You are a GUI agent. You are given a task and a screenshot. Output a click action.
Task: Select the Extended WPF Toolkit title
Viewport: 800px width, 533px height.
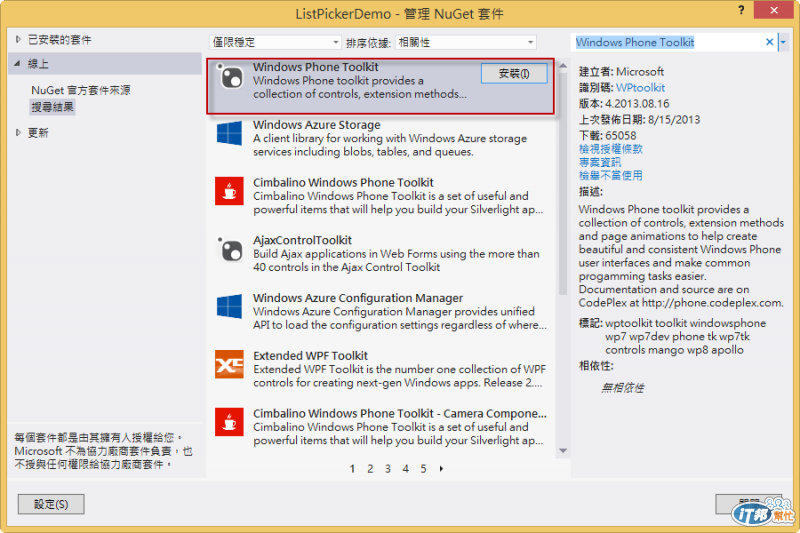coord(310,355)
